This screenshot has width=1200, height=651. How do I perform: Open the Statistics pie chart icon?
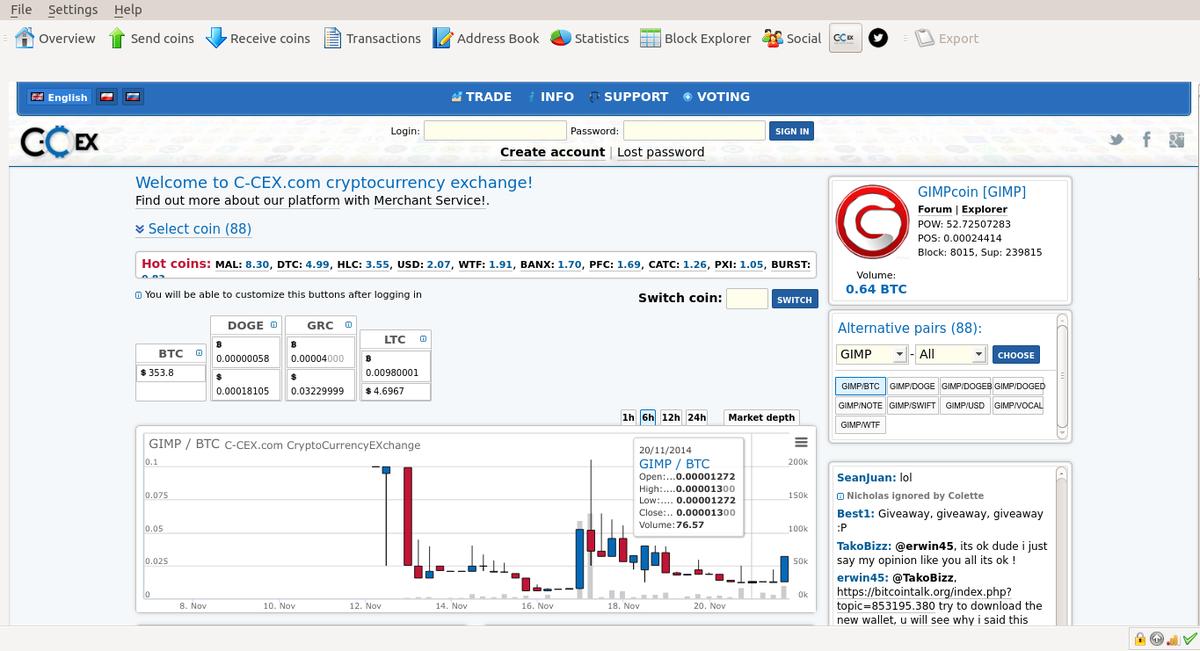[x=560, y=38]
